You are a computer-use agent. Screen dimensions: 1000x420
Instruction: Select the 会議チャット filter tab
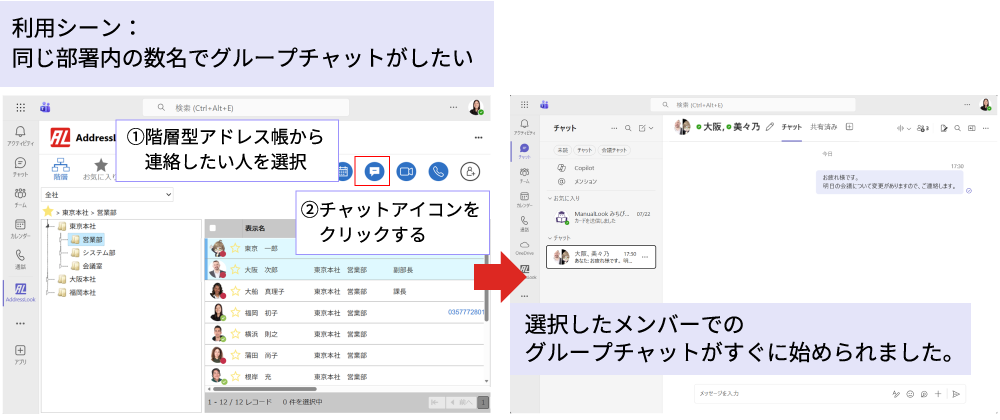click(x=612, y=150)
